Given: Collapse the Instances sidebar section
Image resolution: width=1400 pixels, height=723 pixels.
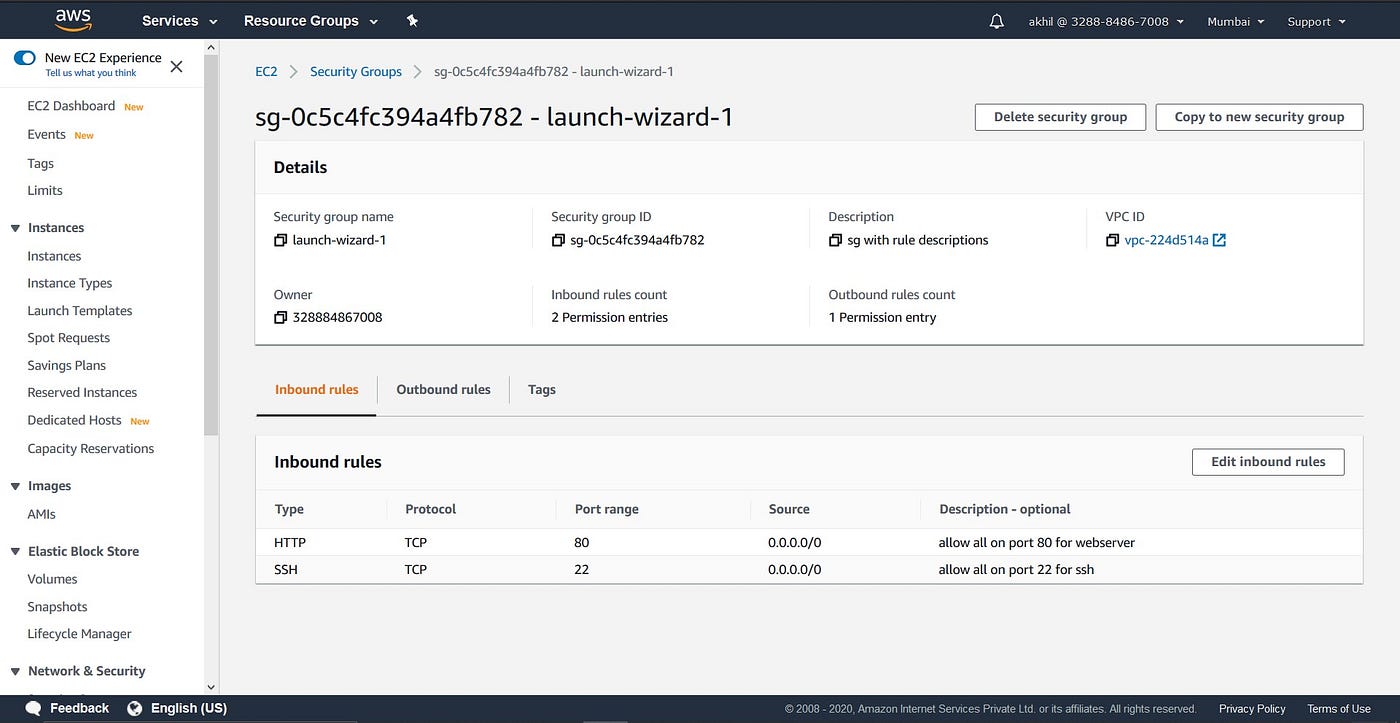Looking at the screenshot, I should [x=15, y=228].
